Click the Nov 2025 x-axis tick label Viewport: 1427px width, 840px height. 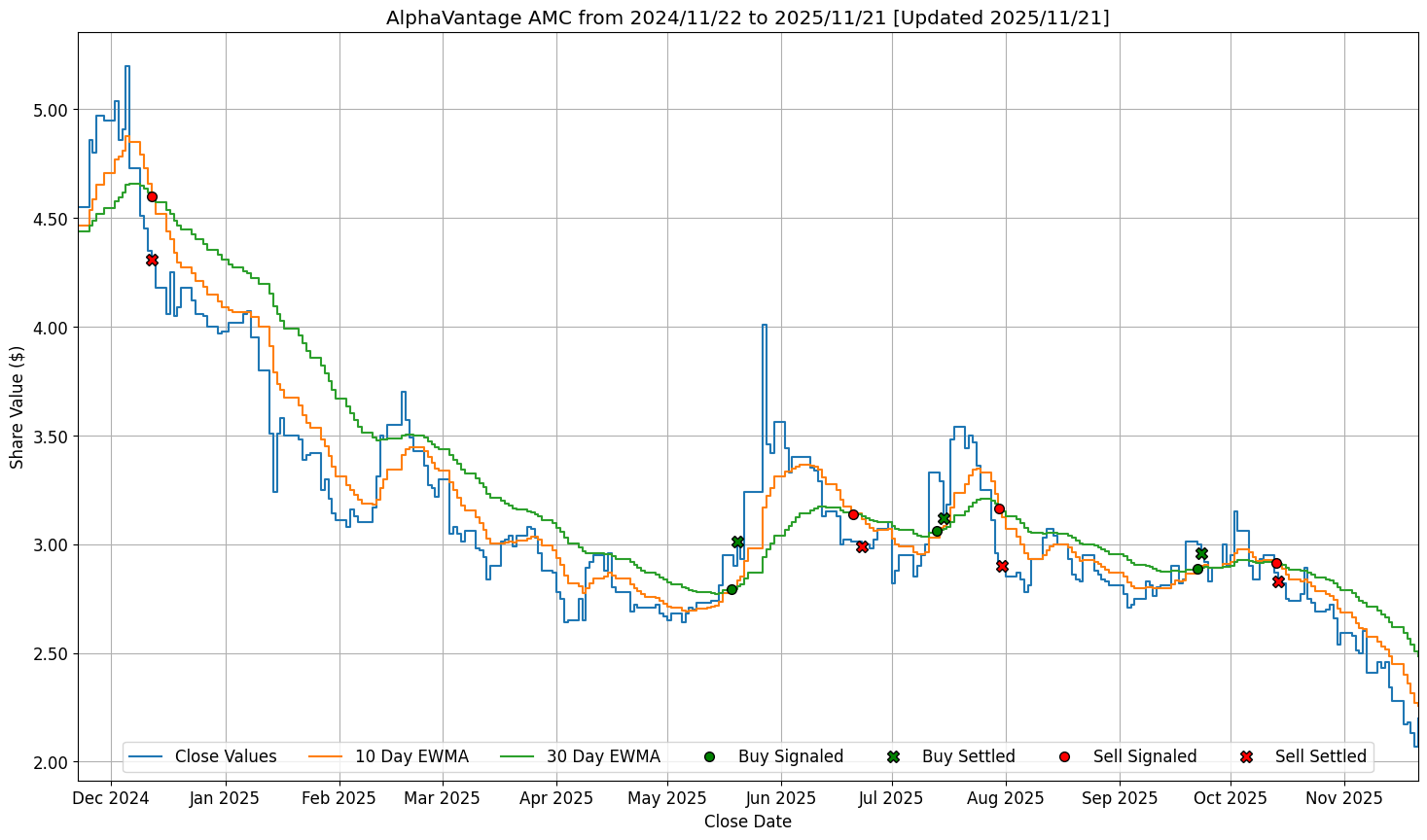[1343, 798]
